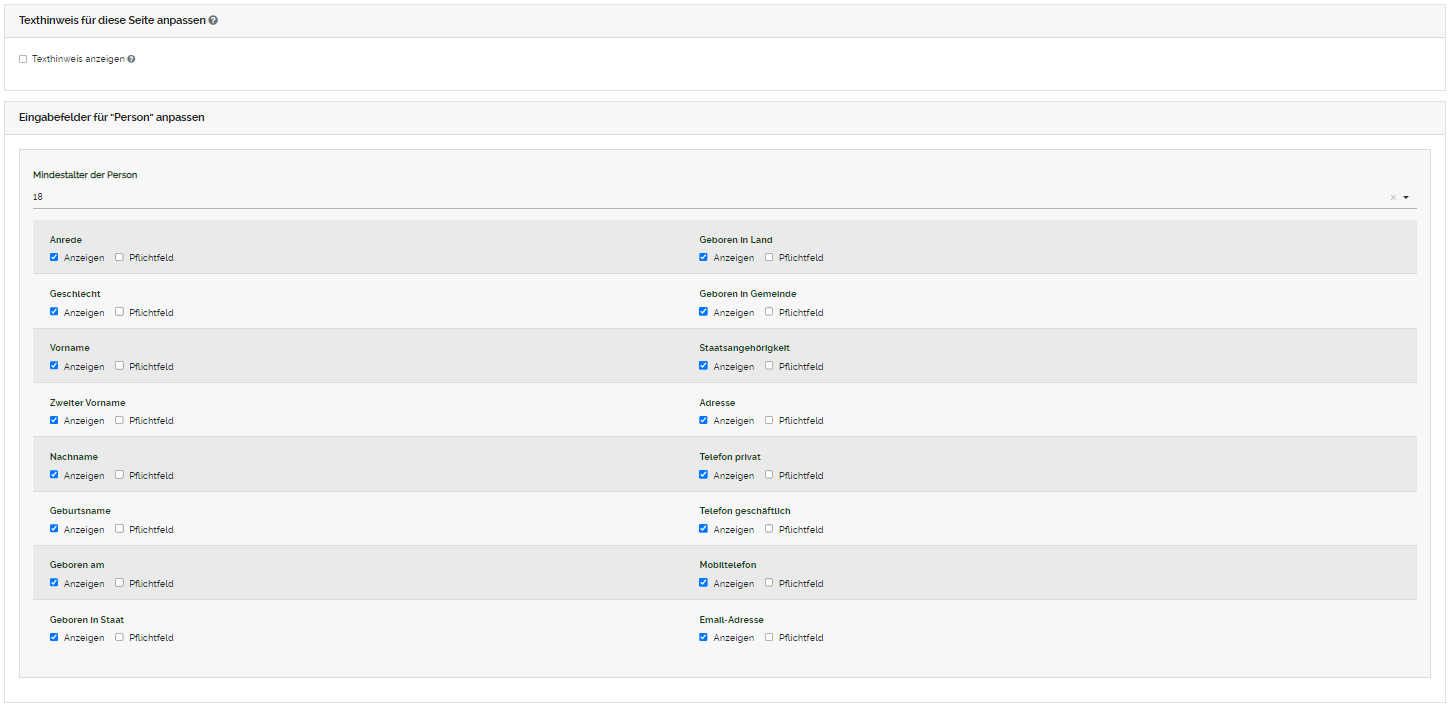Hide the Geburtsname field via Anzeigen
Image resolution: width=1452 pixels, height=707 pixels.
point(54,529)
